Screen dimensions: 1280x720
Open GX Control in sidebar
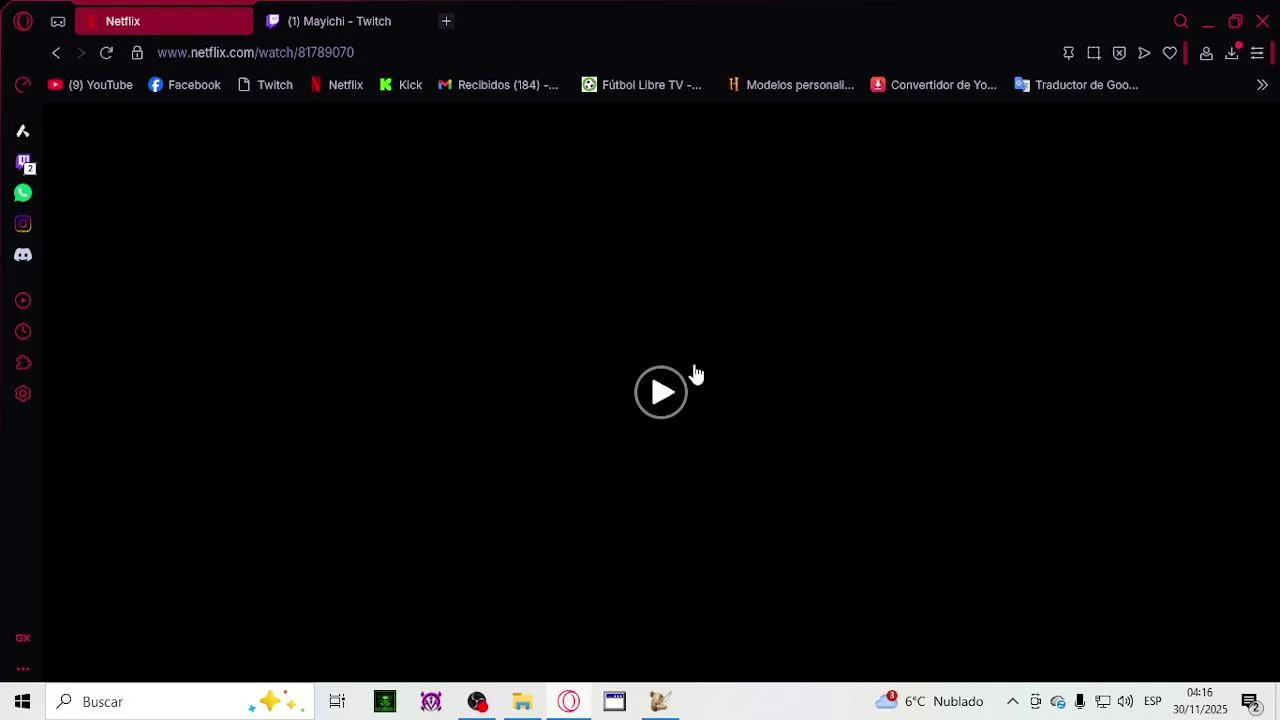[23, 638]
